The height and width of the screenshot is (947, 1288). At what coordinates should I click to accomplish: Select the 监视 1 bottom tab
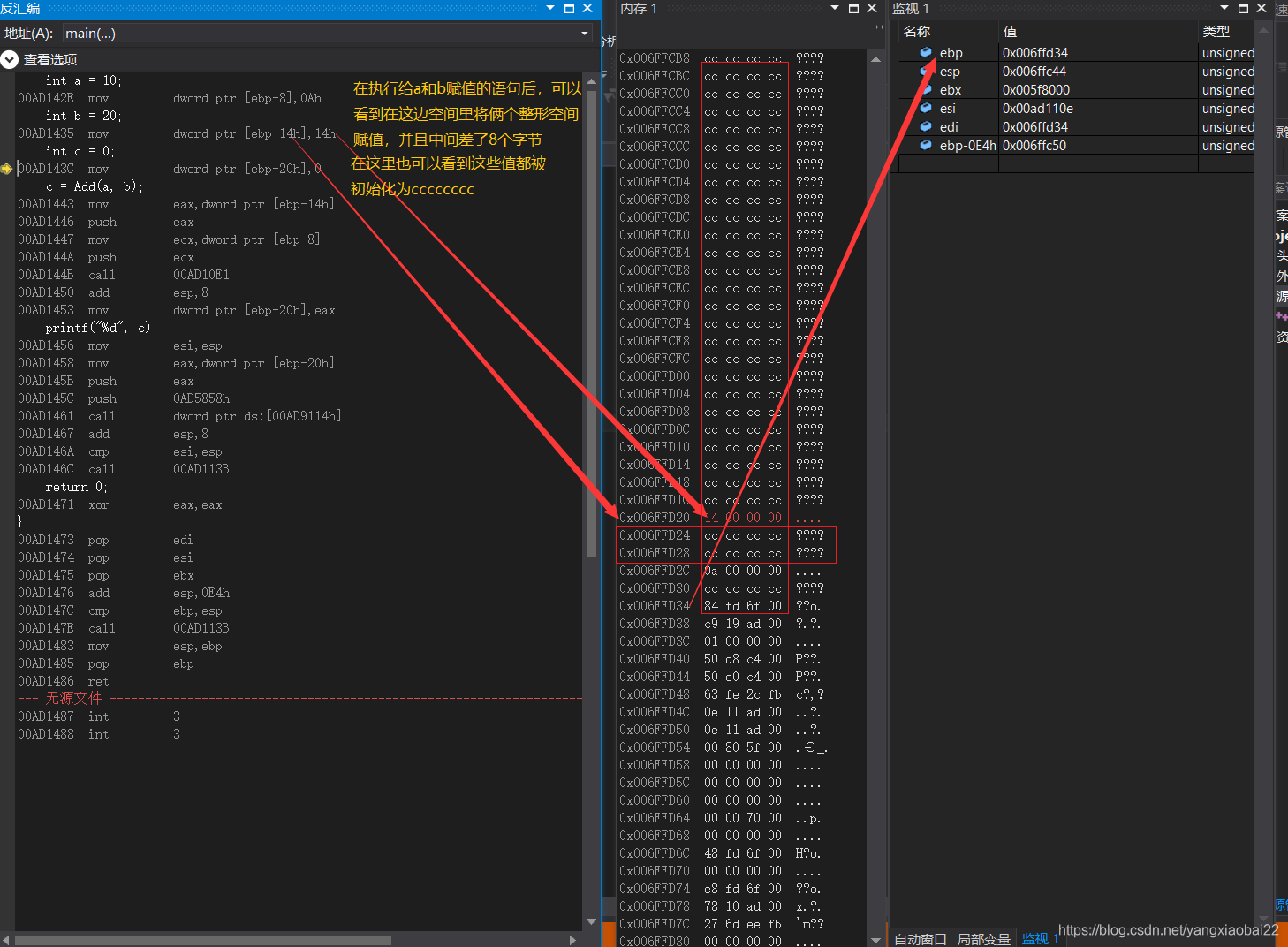(1040, 939)
